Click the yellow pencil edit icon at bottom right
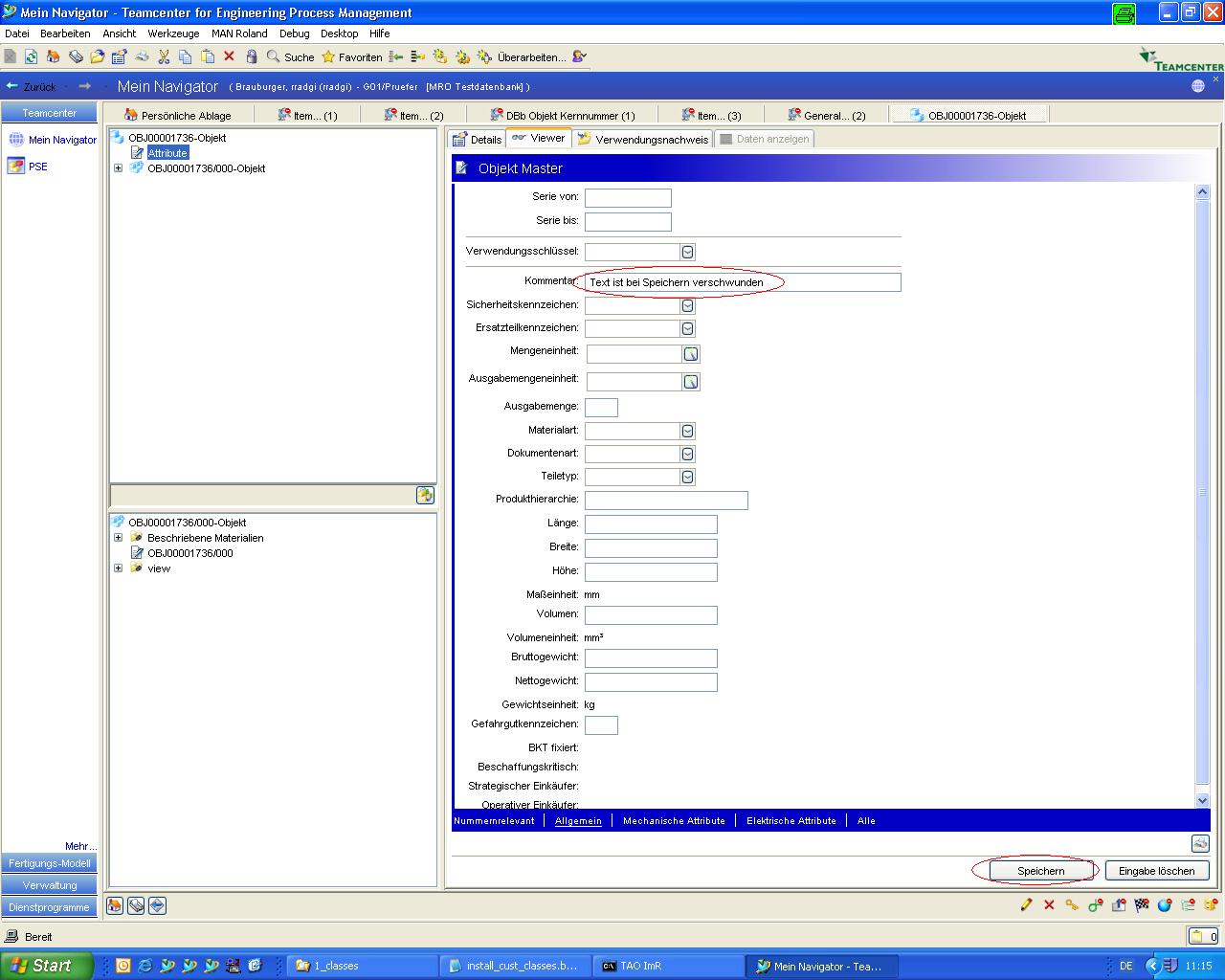The height and width of the screenshot is (980, 1225). pos(1027,904)
